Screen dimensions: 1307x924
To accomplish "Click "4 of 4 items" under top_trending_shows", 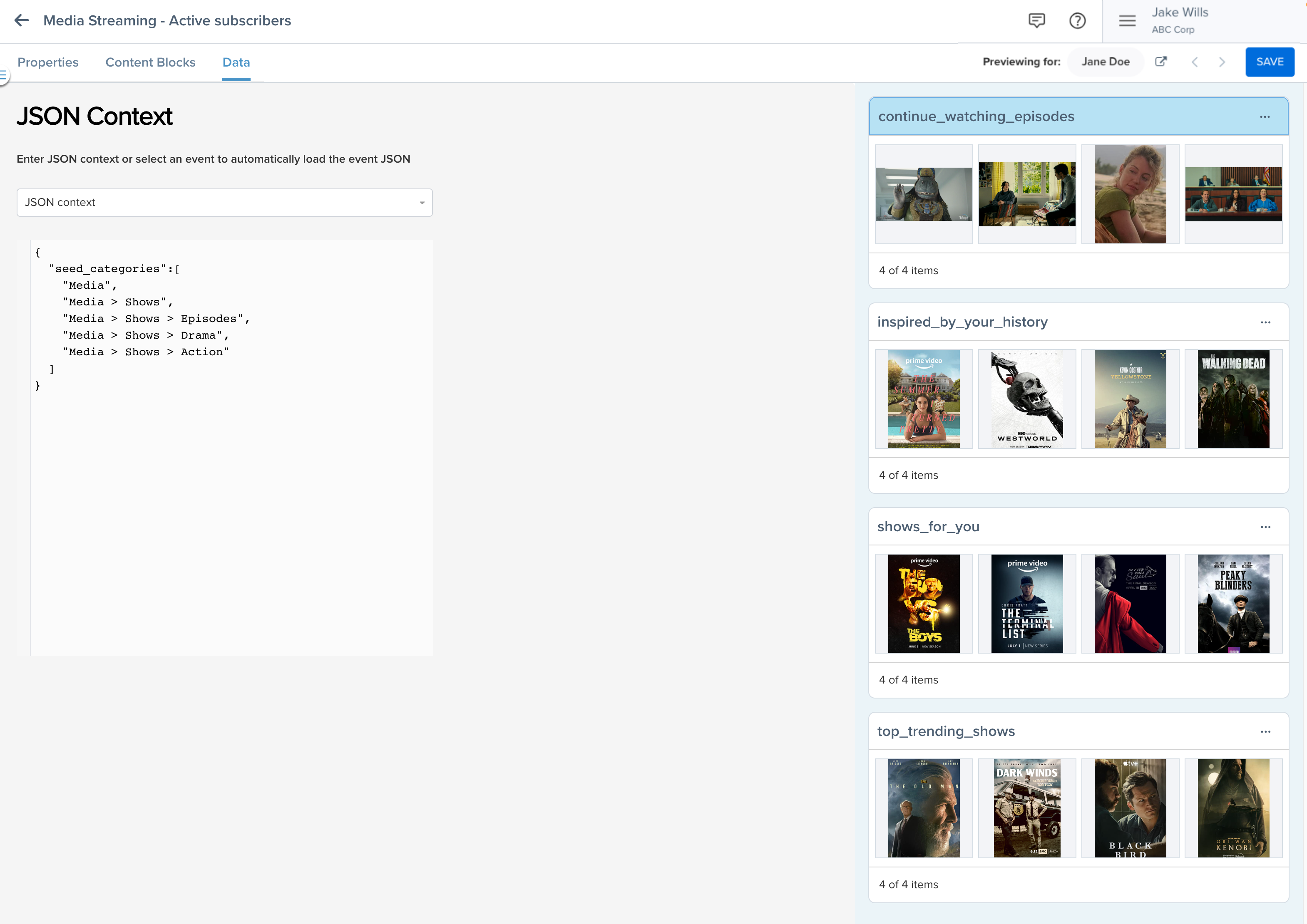I will click(909, 884).
